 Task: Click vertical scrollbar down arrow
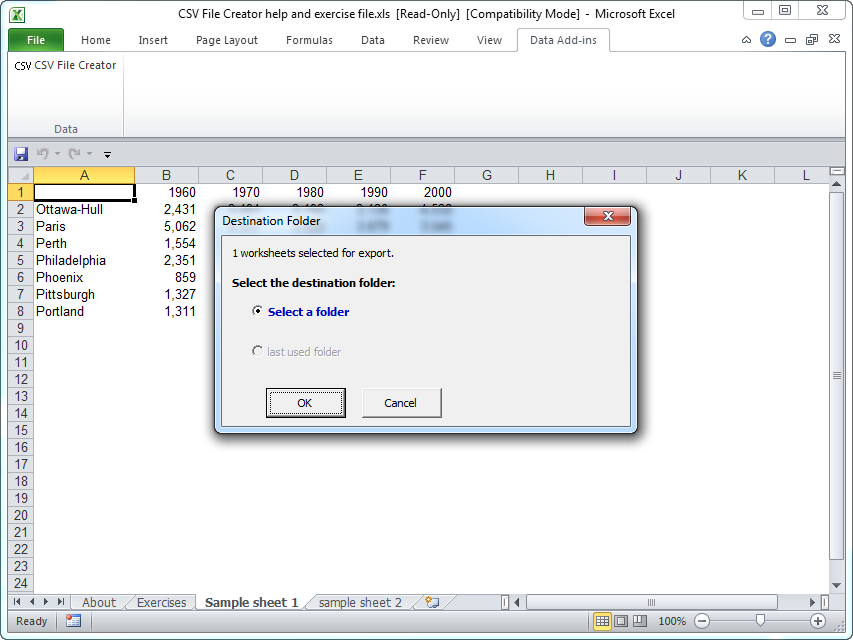(837, 585)
